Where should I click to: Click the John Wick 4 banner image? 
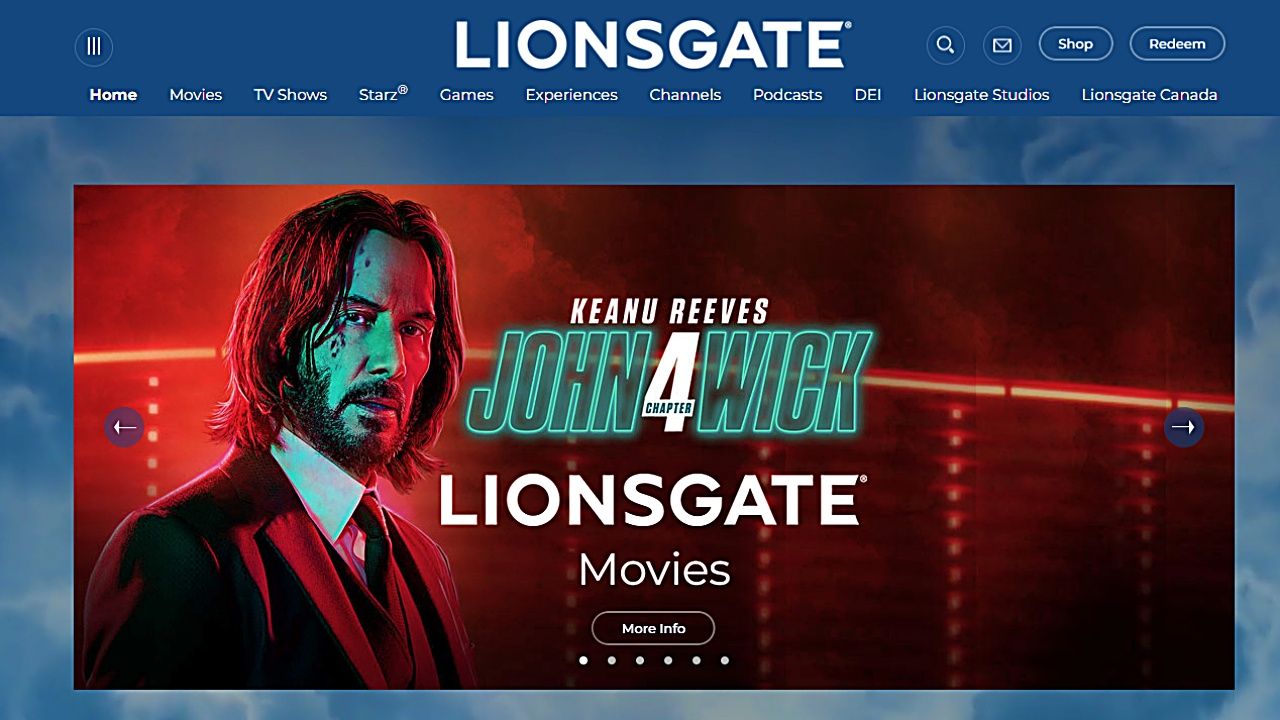(654, 437)
